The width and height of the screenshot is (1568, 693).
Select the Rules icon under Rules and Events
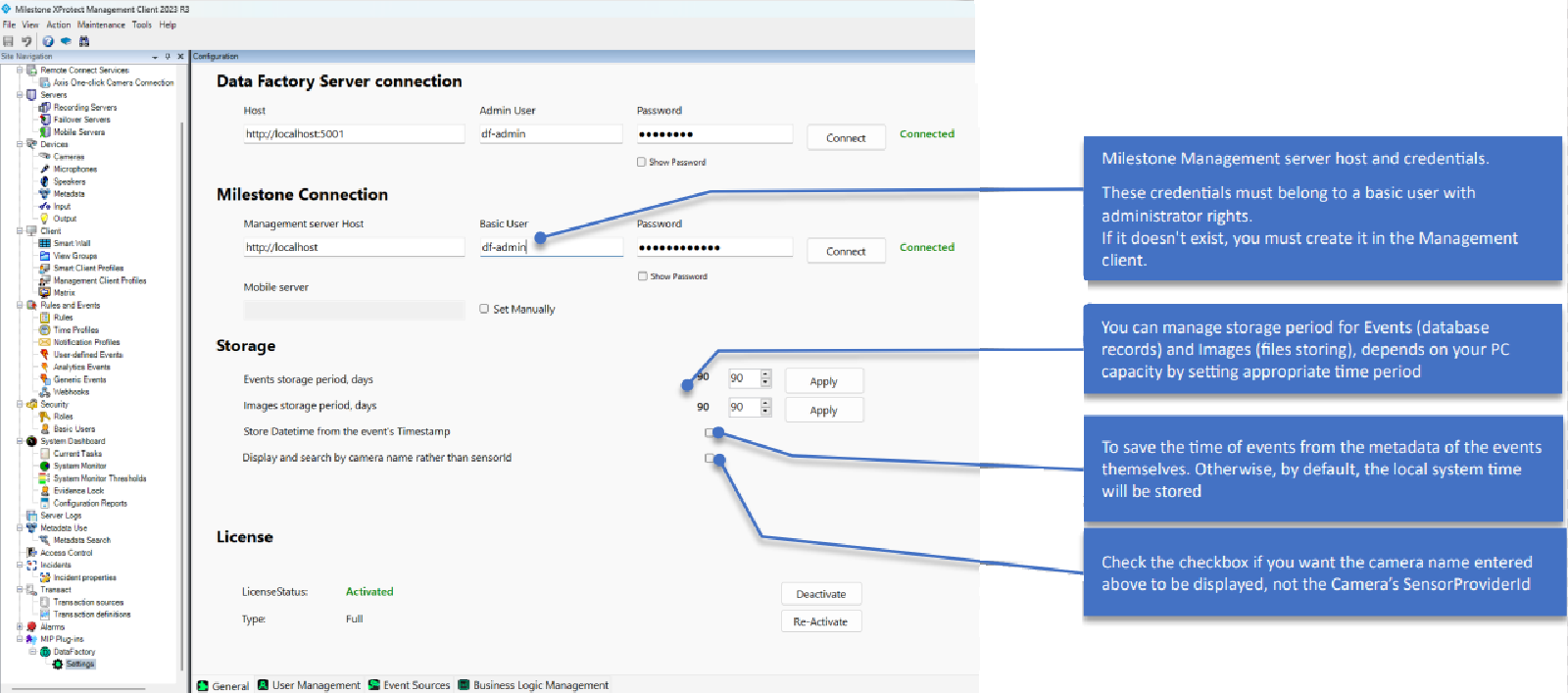(x=45, y=318)
